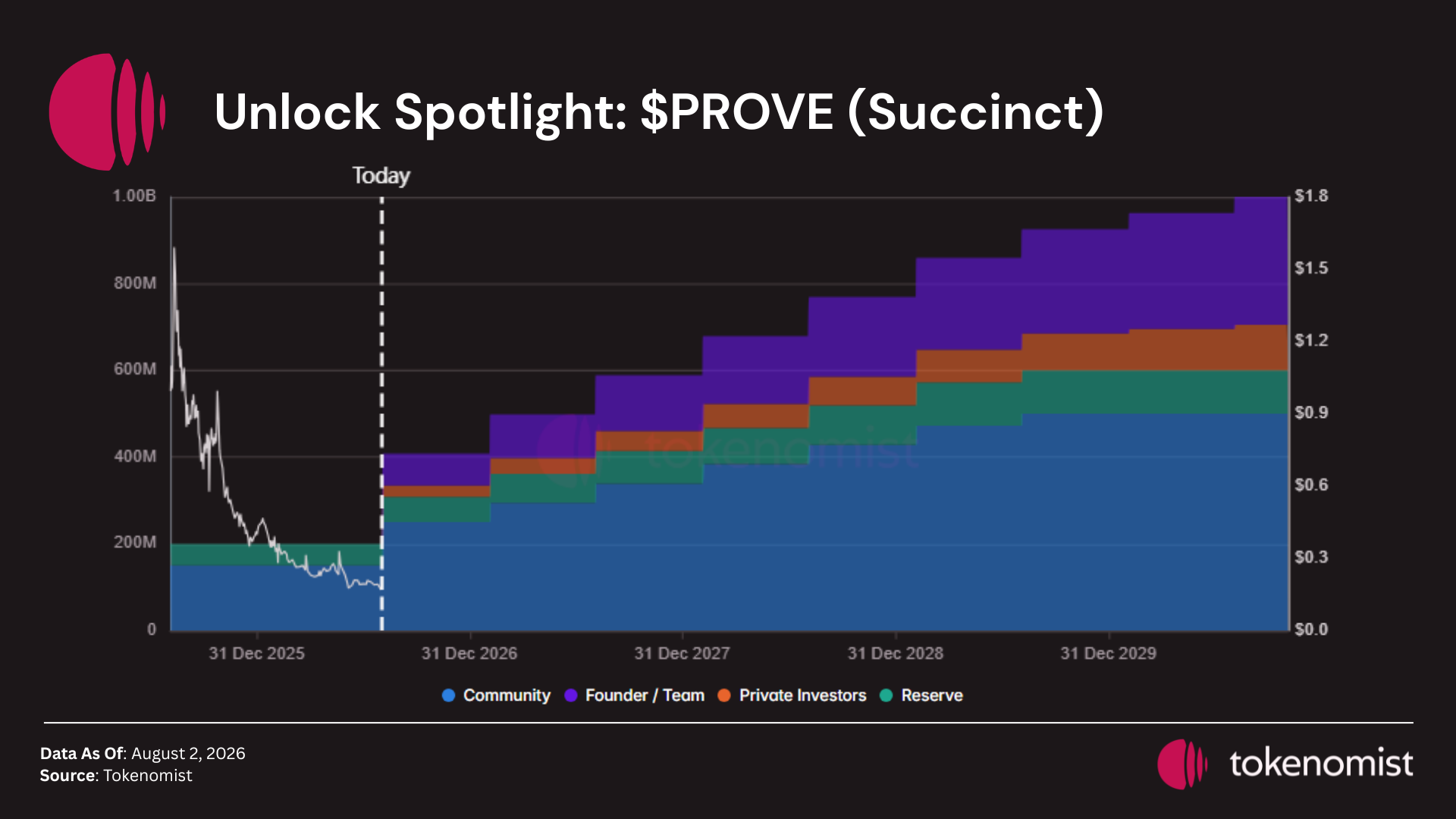Click the 31 Dec 2026 axis label
The height and width of the screenshot is (819, 1456).
point(469,654)
